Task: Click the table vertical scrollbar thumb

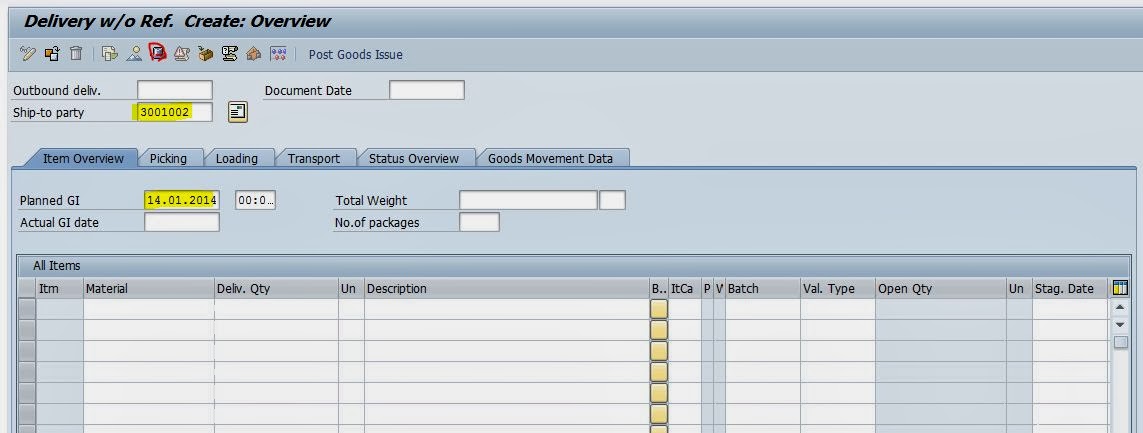Action: pos(1120,342)
